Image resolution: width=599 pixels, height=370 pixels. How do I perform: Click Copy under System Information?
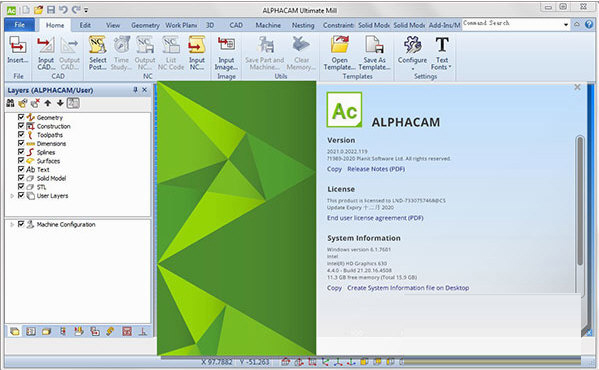tap(334, 288)
